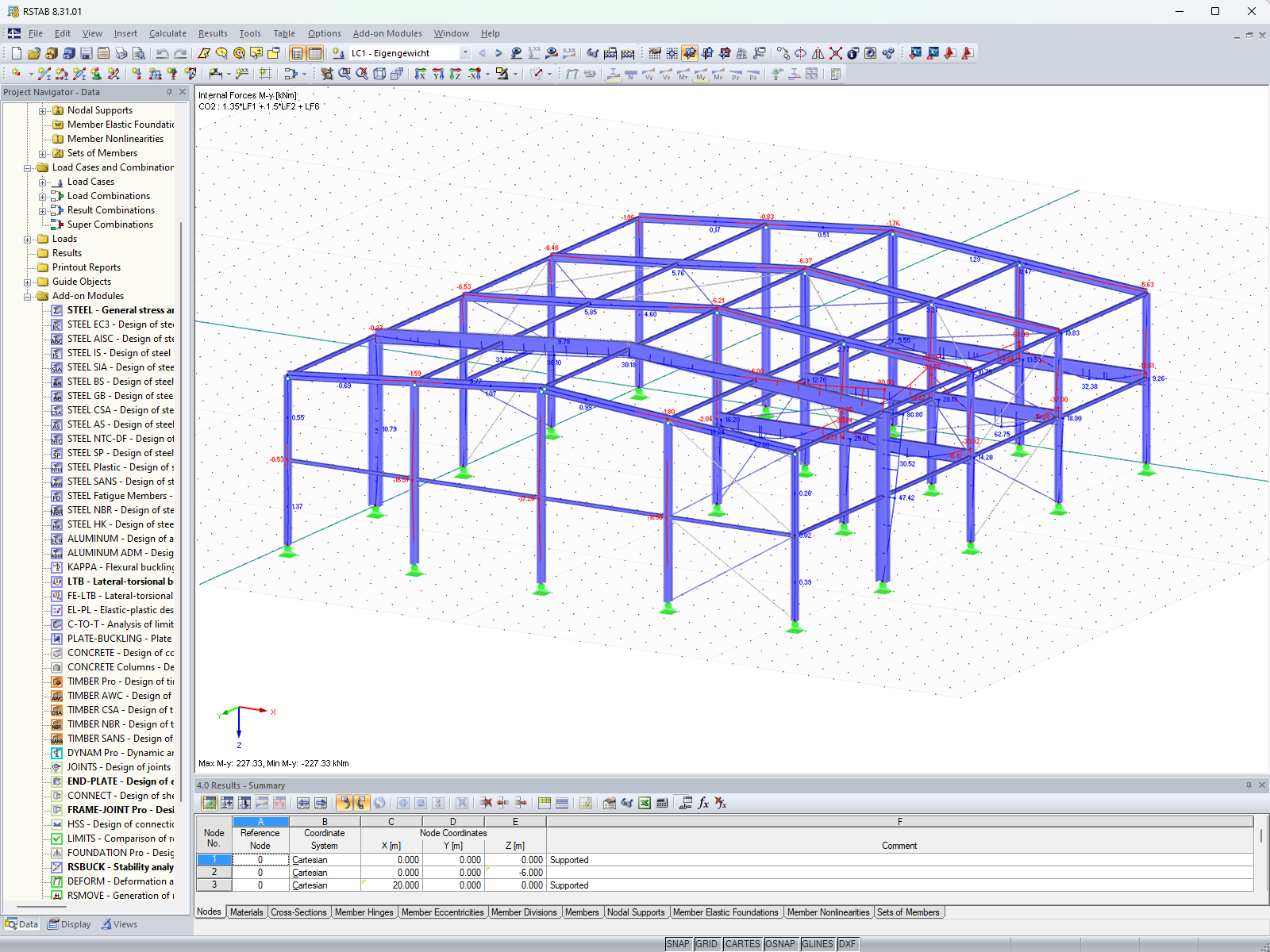Viewport: 1270px width, 952px height.
Task: Switch to isometric view using the cube icon
Action: pos(379,74)
